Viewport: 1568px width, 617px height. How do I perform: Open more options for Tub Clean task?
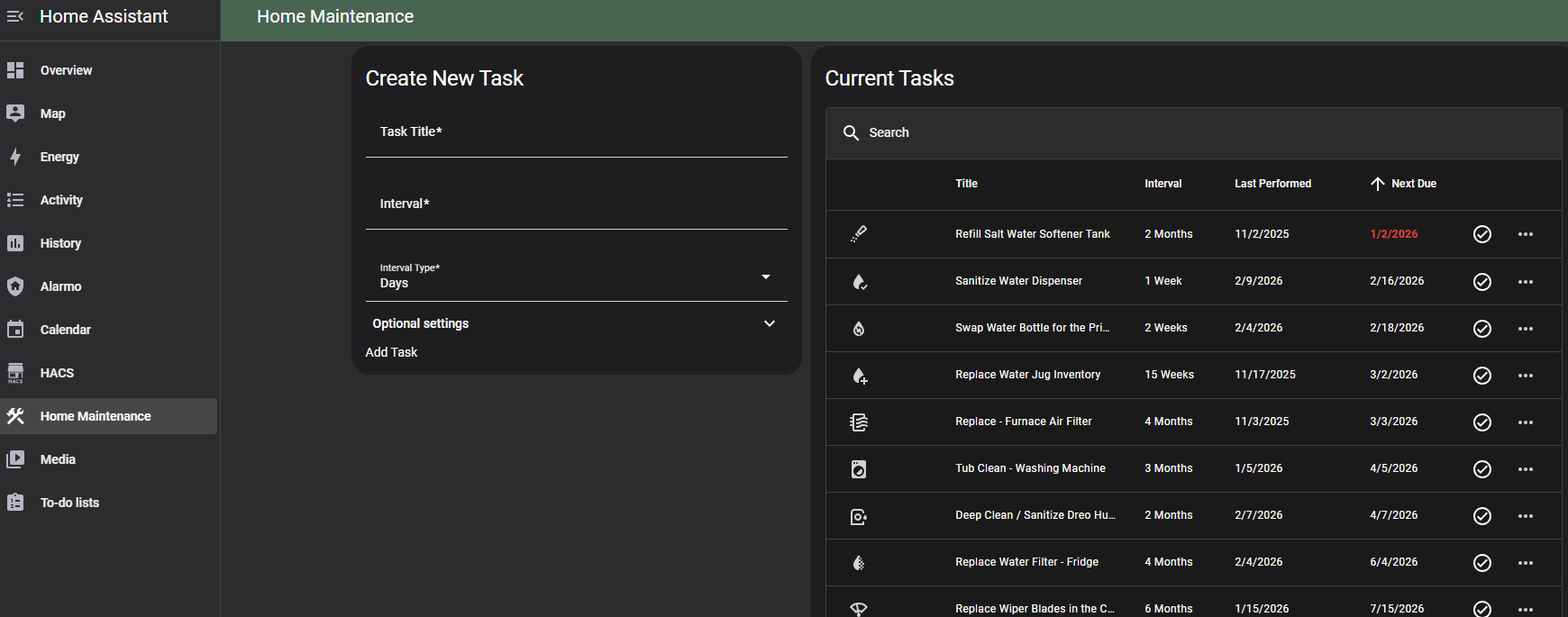pyautogui.click(x=1525, y=468)
